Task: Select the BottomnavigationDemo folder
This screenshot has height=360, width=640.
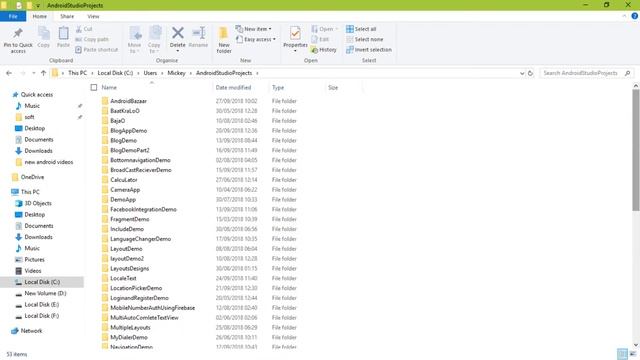Action: pyautogui.click(x=140, y=160)
